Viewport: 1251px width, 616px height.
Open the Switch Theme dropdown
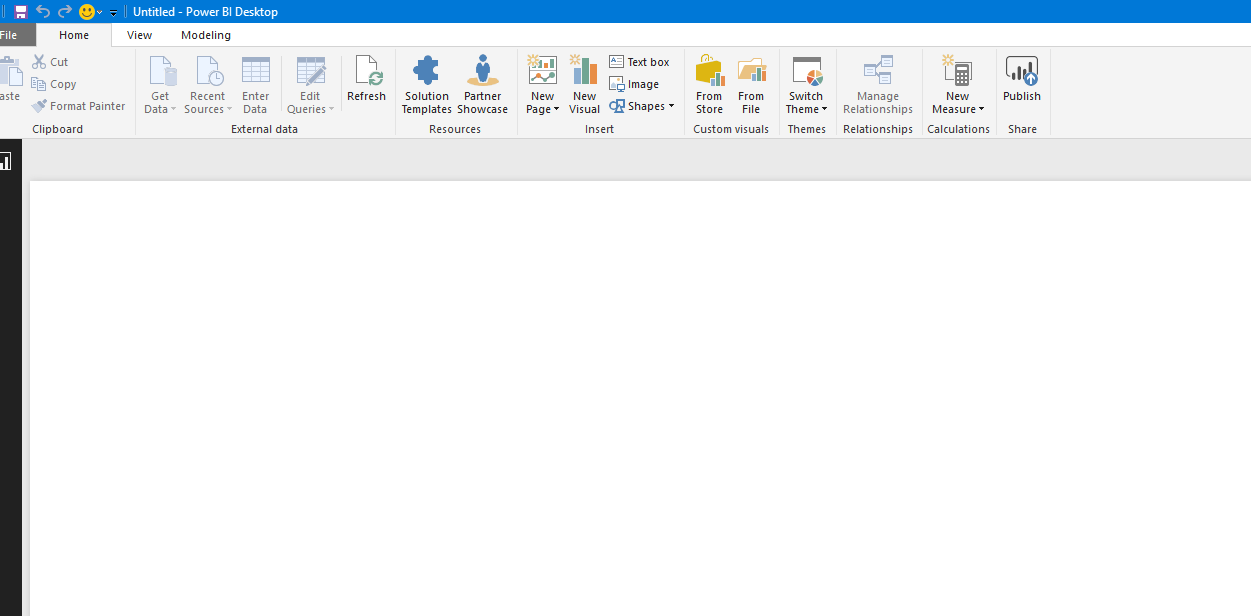tap(806, 85)
